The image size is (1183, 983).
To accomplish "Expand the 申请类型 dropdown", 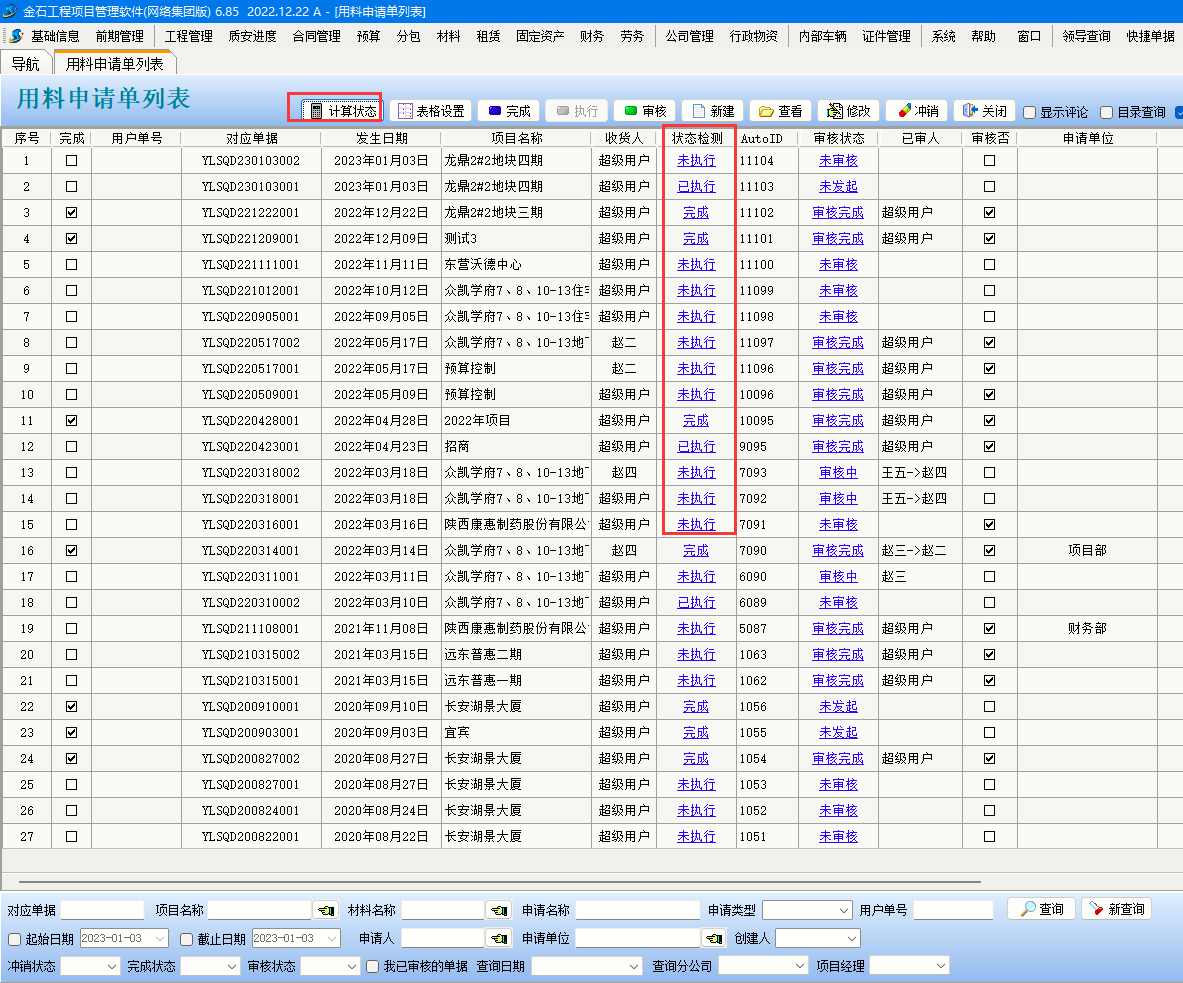I will [x=807, y=910].
